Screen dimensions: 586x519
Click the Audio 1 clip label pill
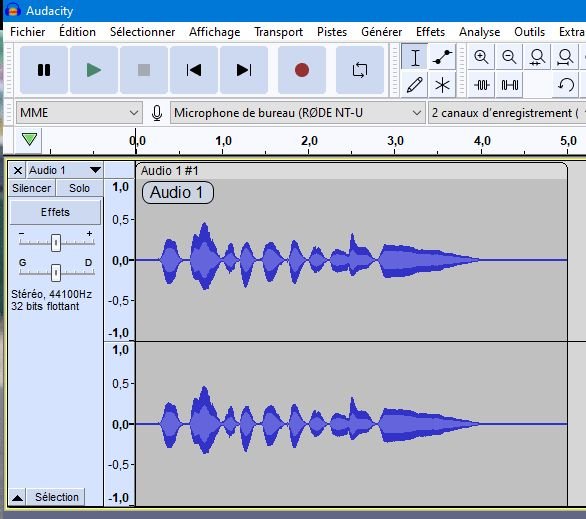178,192
